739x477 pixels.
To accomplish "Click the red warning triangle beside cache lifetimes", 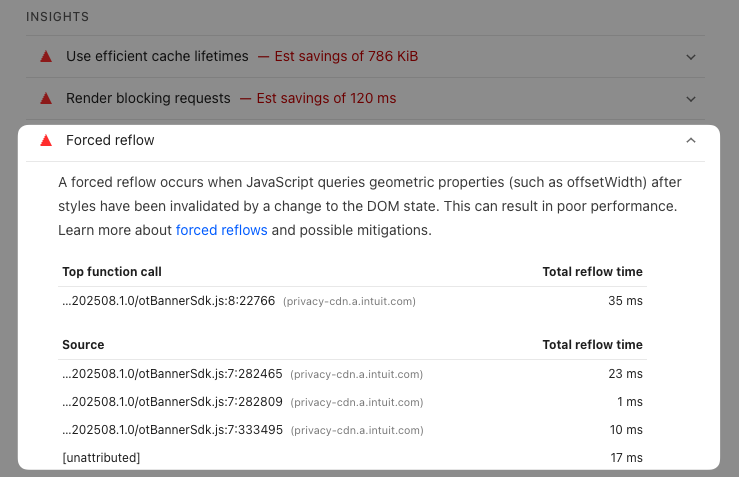I will pos(46,57).
